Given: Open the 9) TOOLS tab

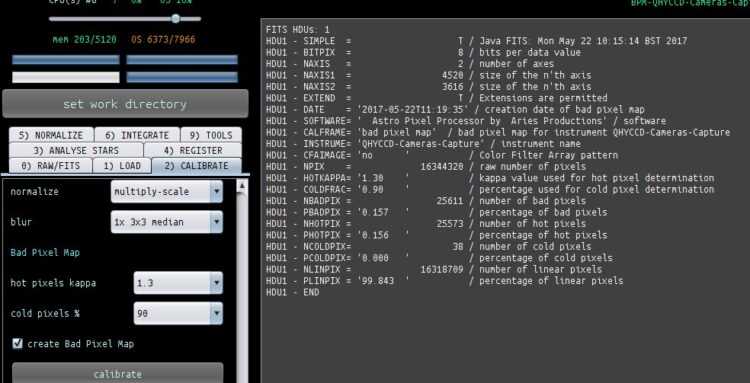Looking at the screenshot, I should (211, 135).
